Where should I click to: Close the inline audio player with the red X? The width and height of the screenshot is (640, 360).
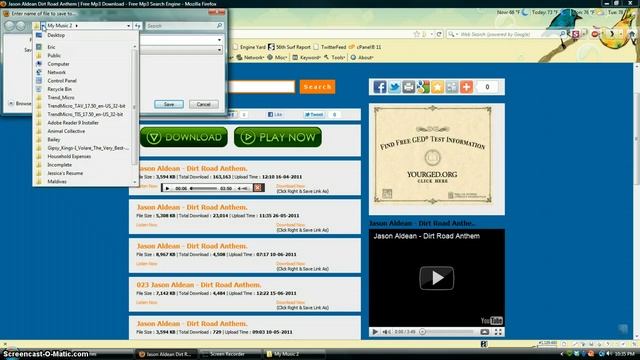point(258,188)
